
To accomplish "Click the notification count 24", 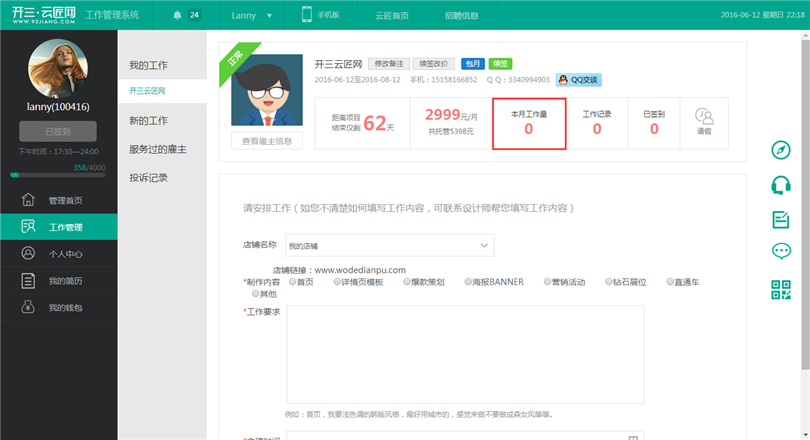I will [194, 15].
